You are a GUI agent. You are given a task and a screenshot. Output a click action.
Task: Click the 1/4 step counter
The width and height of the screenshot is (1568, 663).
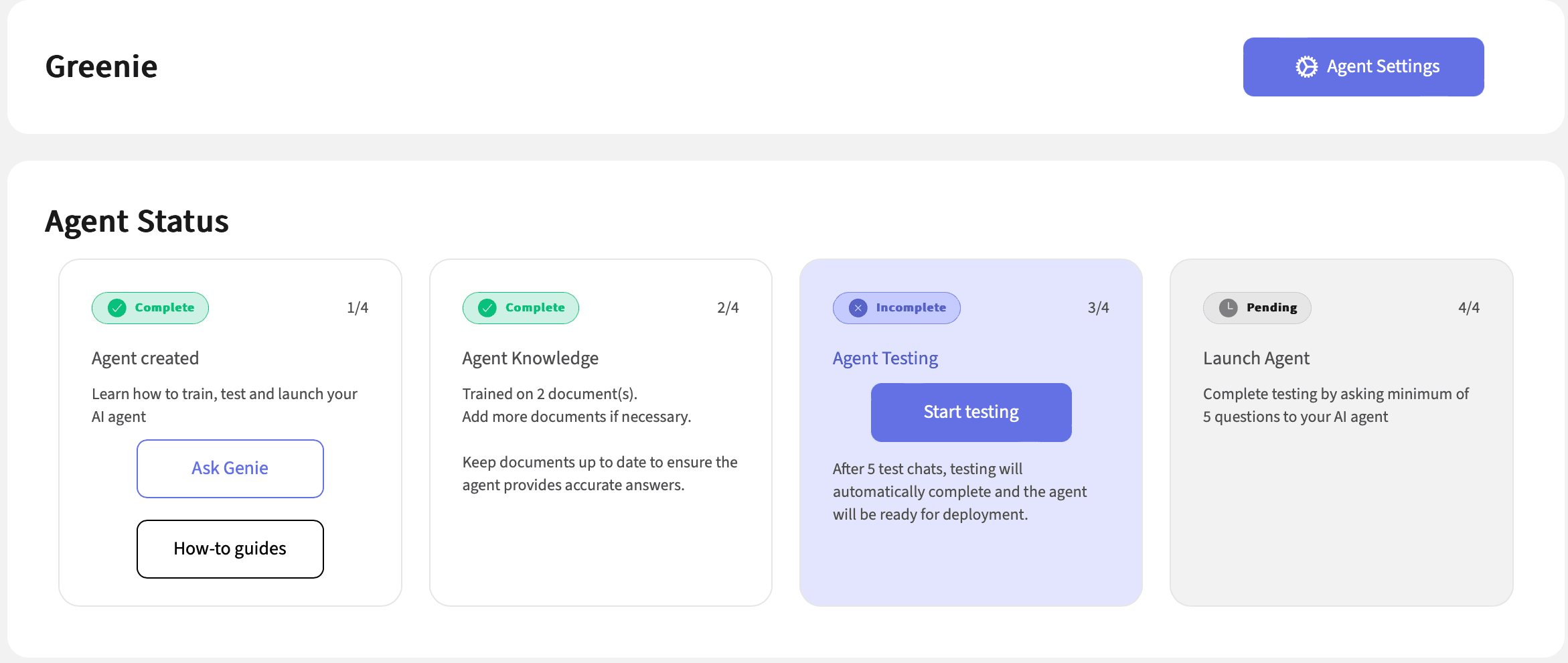pos(358,308)
